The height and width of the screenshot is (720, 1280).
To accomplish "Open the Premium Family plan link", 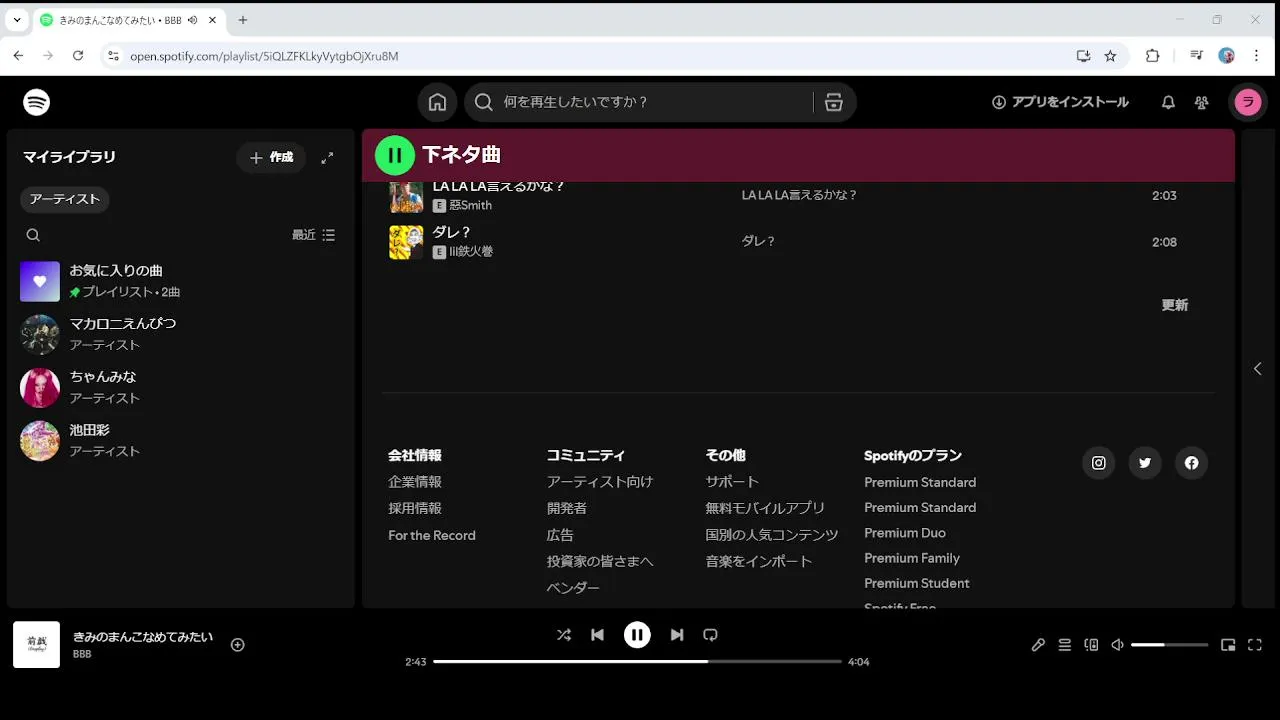I will coord(912,558).
